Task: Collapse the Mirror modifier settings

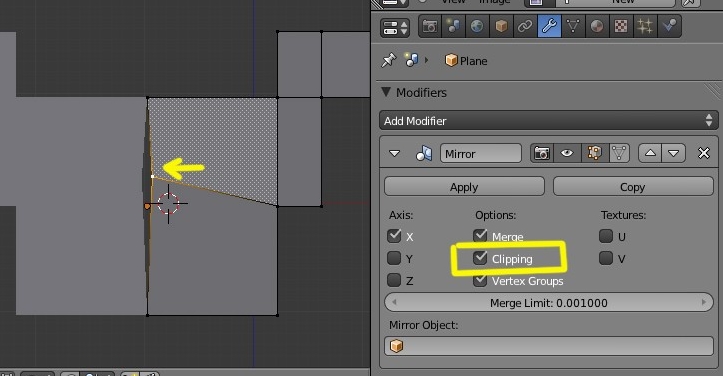Action: point(394,153)
